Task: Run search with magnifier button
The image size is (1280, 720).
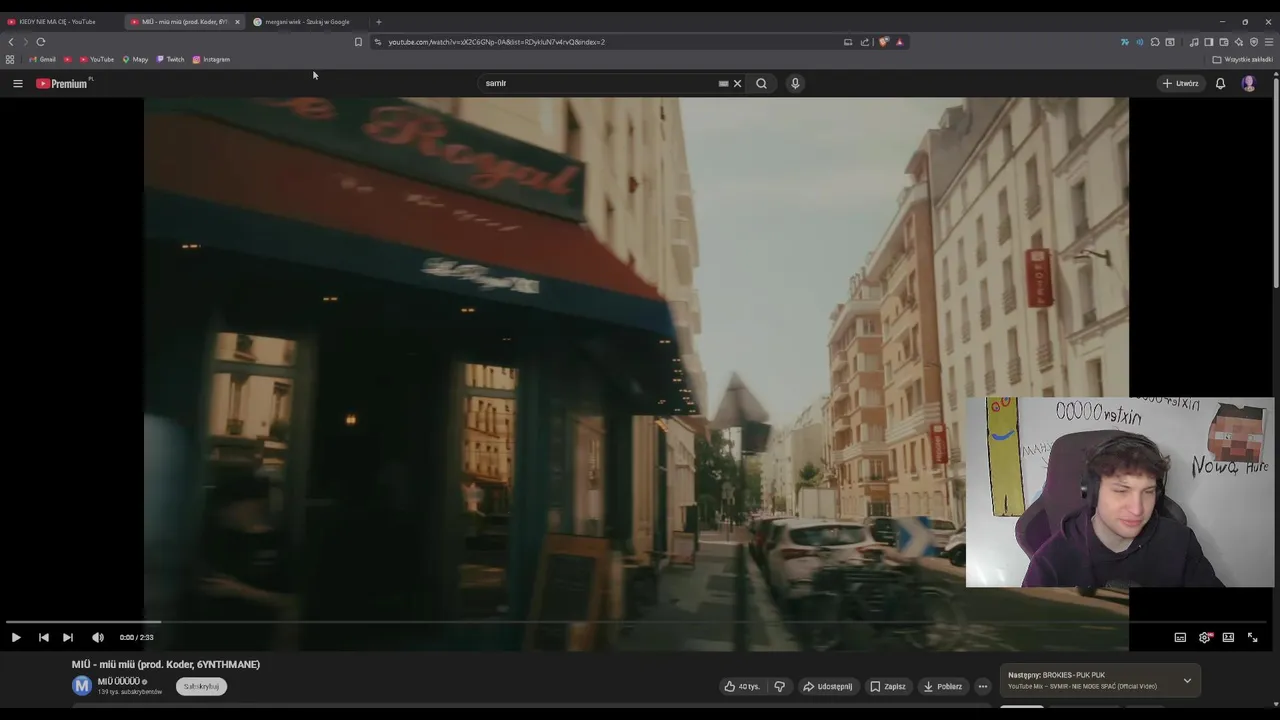Action: tap(761, 83)
